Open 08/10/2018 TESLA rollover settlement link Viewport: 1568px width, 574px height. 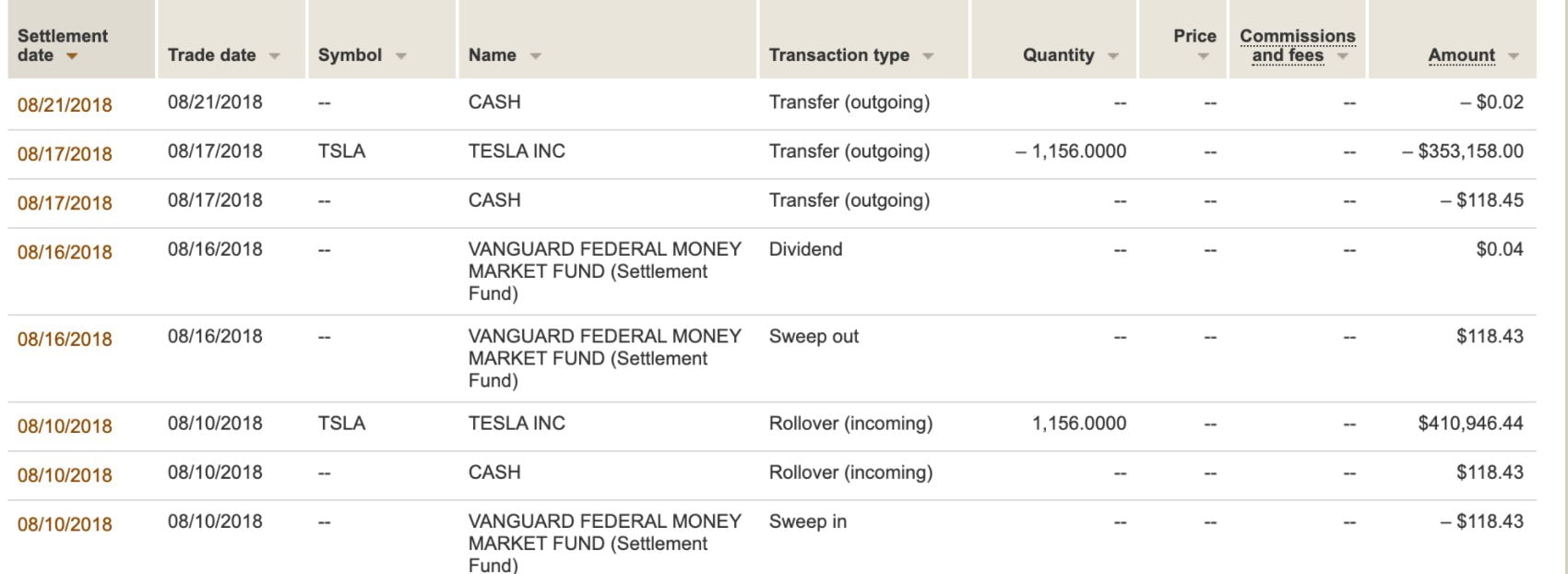click(65, 426)
